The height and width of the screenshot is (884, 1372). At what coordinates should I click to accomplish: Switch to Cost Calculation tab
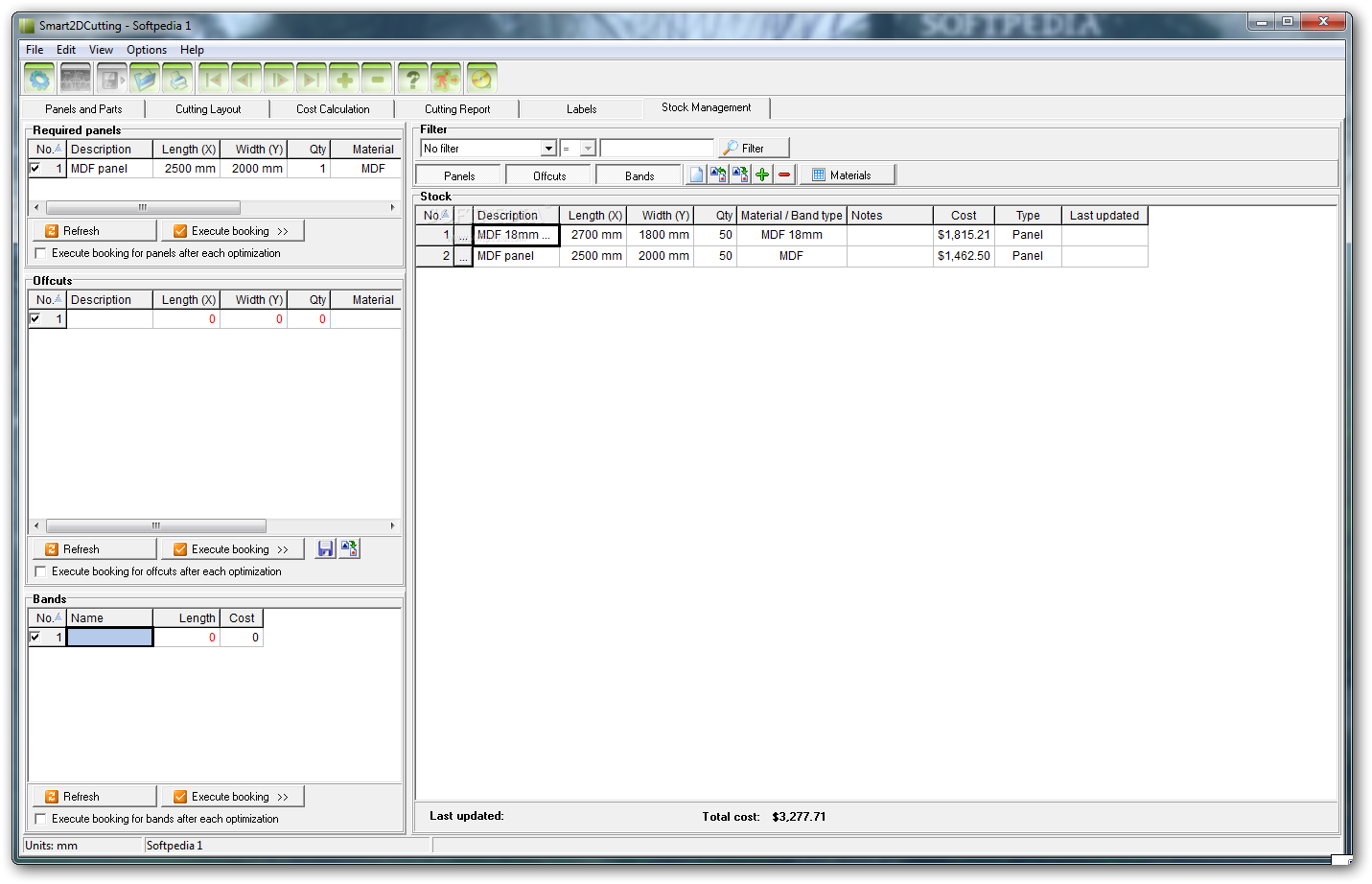333,109
